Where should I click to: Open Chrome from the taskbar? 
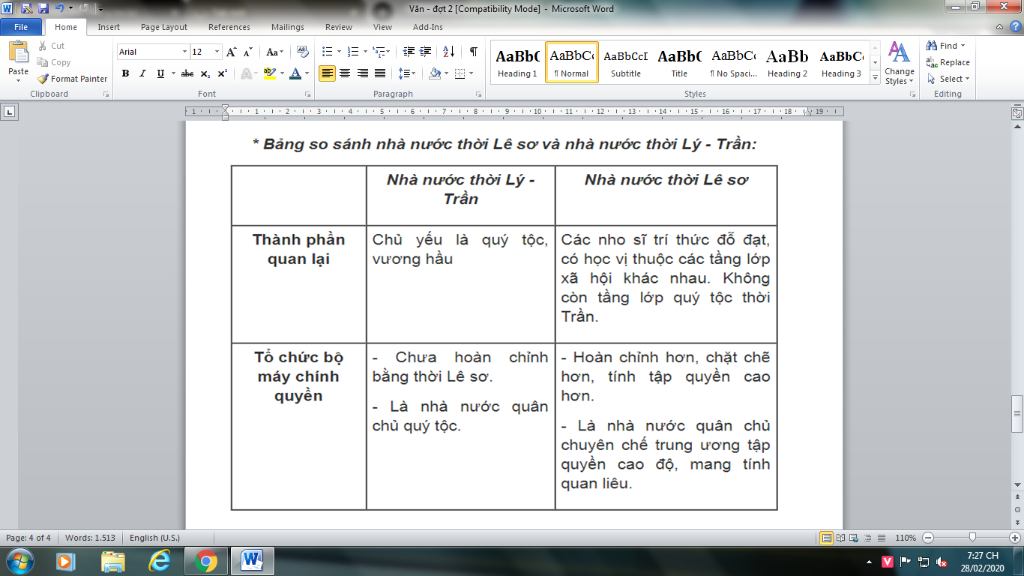tap(206, 561)
